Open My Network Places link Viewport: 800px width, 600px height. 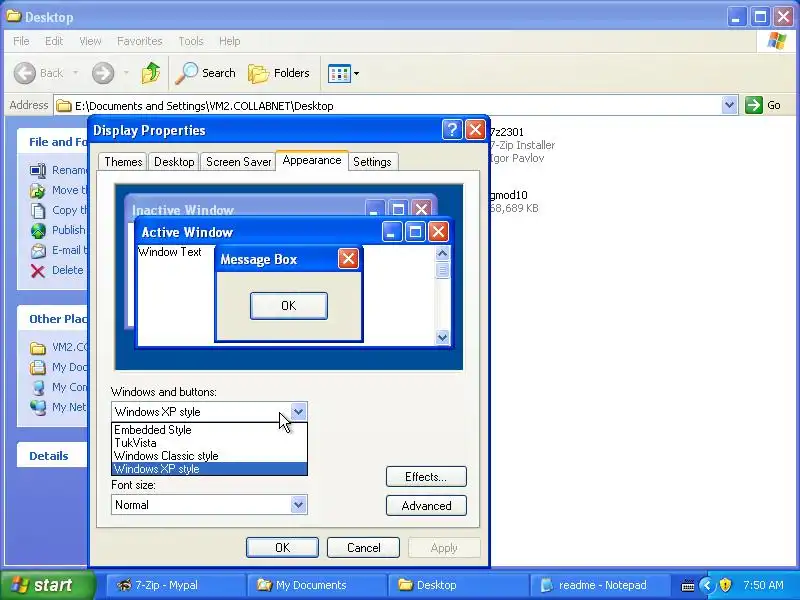59,407
